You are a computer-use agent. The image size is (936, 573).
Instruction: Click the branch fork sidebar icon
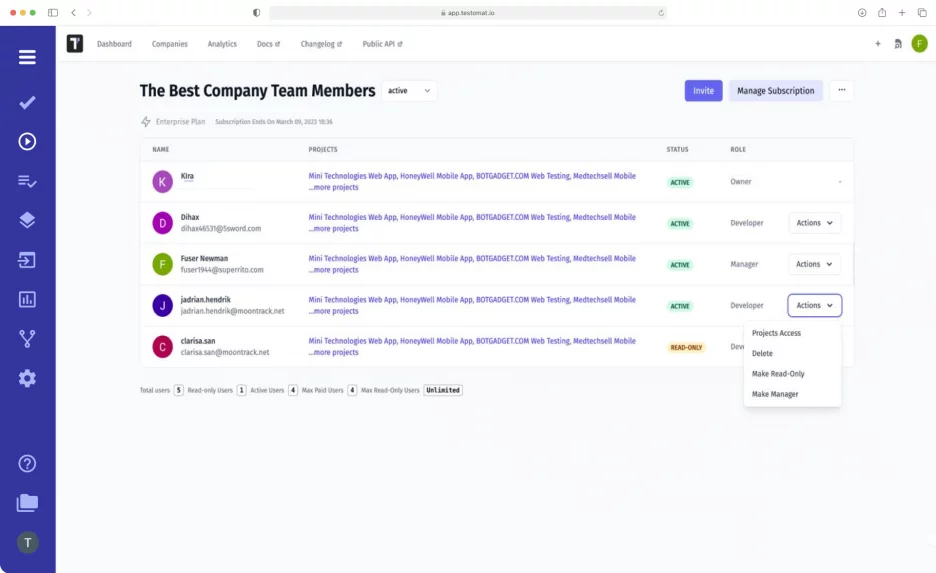point(27,339)
